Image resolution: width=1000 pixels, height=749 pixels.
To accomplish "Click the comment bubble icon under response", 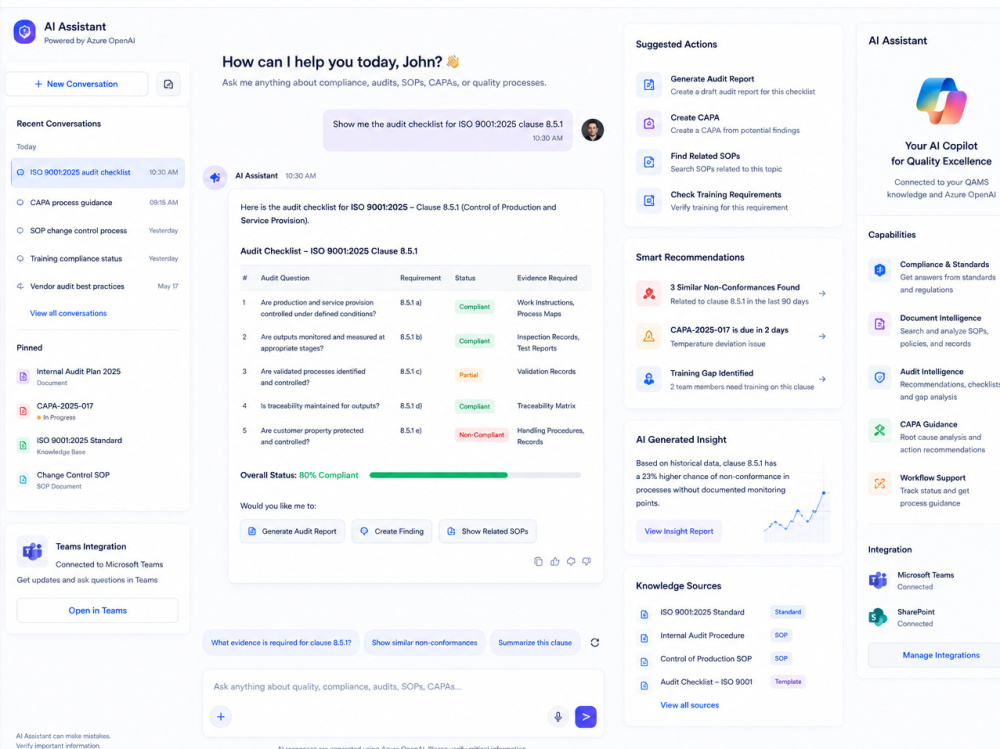I will pyautogui.click(x=571, y=562).
